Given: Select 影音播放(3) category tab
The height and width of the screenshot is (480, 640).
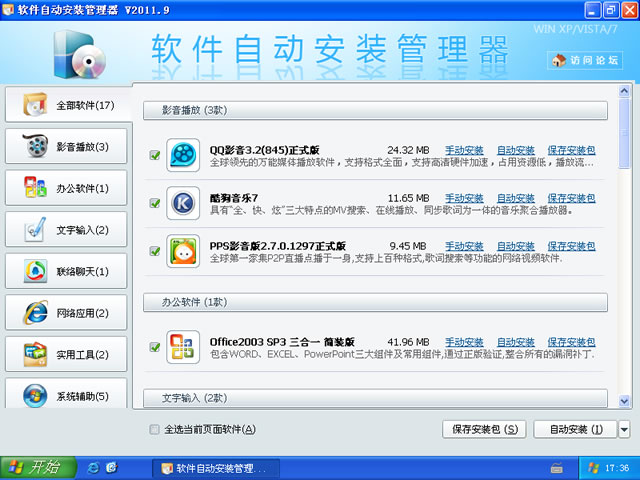Looking at the screenshot, I should tap(67, 146).
